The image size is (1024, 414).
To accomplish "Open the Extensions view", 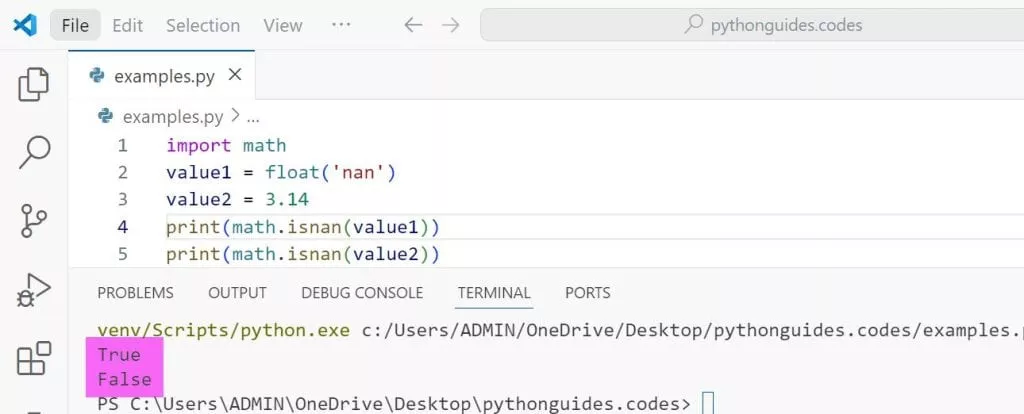I will [x=34, y=357].
